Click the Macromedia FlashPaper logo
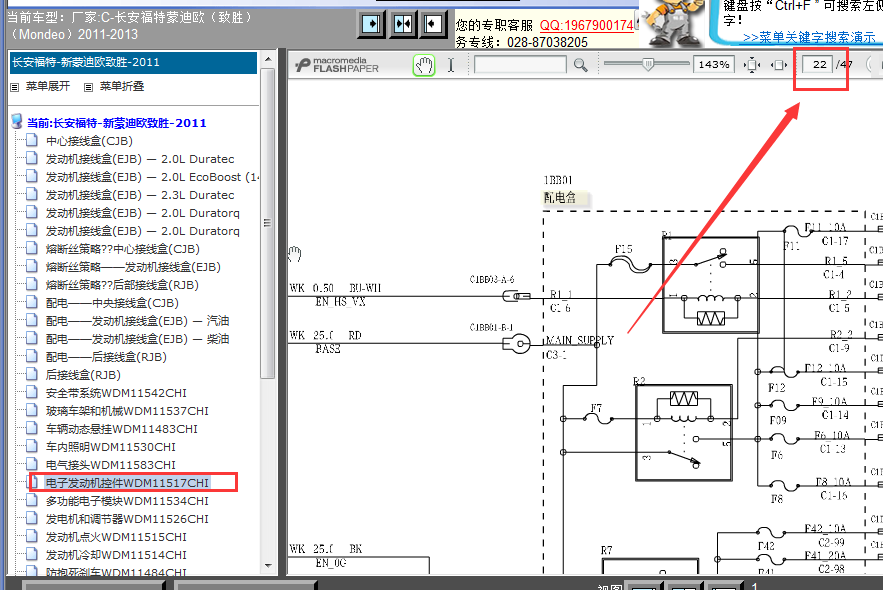The width and height of the screenshot is (883, 590). pos(337,65)
